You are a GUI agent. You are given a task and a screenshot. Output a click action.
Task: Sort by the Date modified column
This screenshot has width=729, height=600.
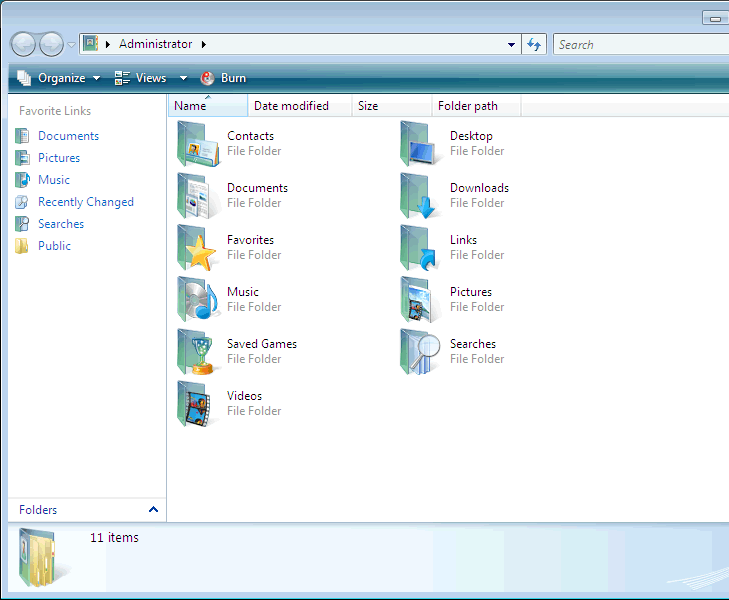(291, 106)
